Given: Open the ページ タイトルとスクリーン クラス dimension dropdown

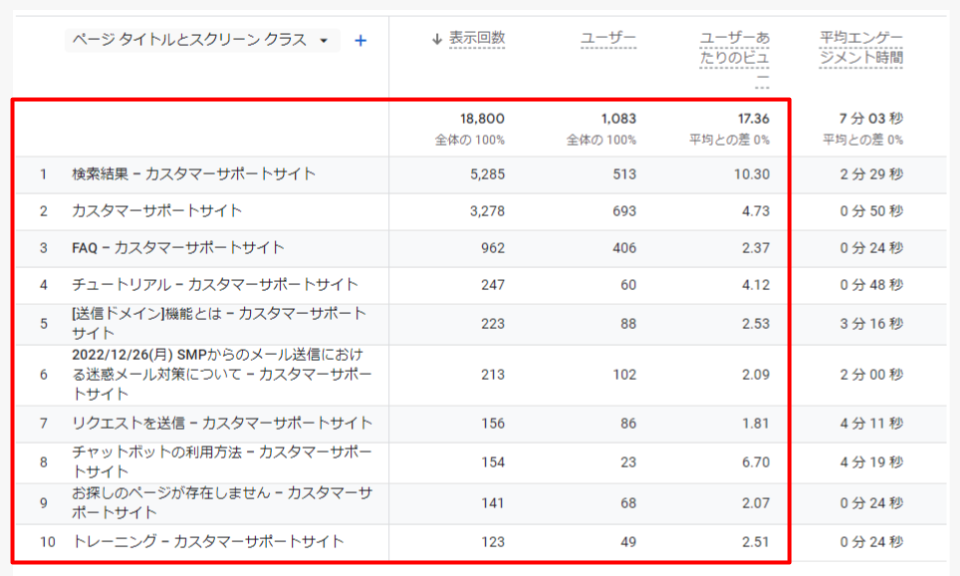Looking at the screenshot, I should [x=202, y=40].
